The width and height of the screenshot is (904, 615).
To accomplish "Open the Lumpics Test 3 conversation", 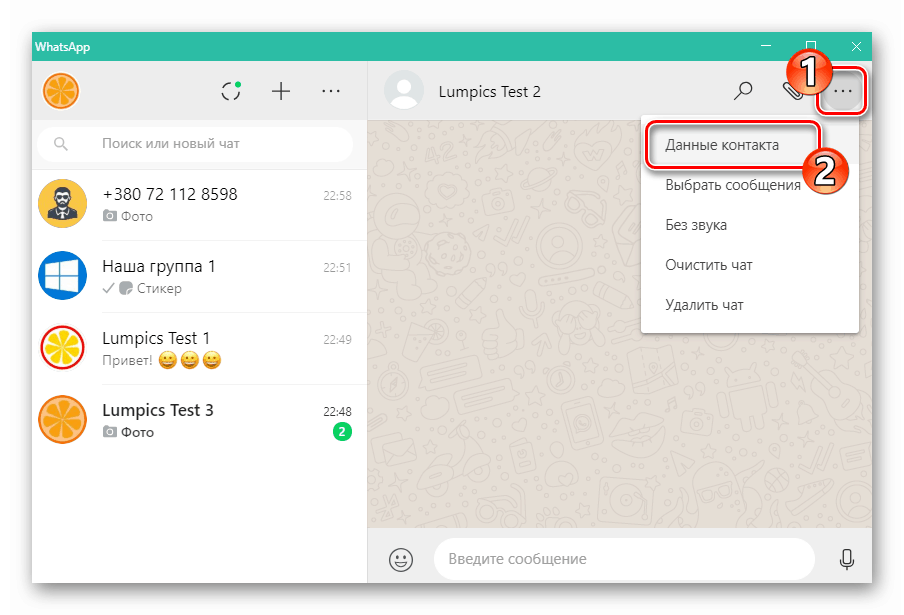I will pyautogui.click(x=199, y=421).
